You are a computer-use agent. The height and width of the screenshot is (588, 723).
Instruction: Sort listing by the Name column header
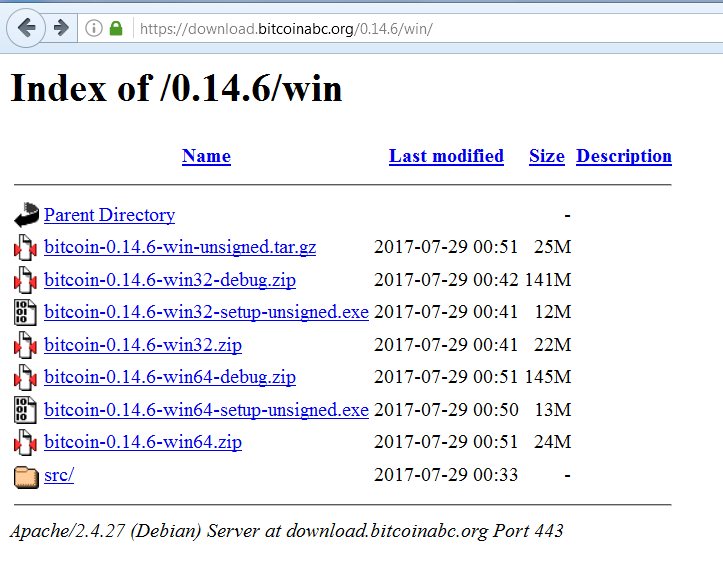[206, 156]
